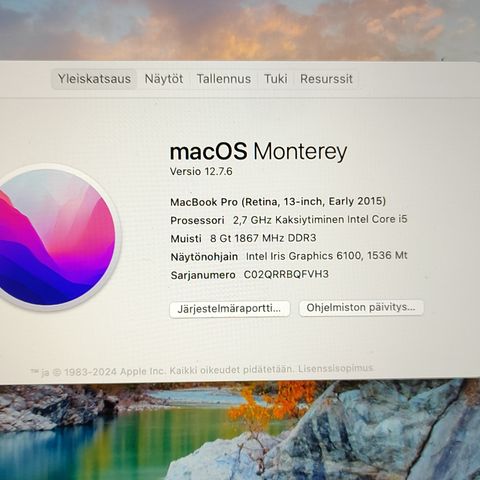Open the Näytöt tab
This screenshot has height=480, width=480.
pos(164,79)
